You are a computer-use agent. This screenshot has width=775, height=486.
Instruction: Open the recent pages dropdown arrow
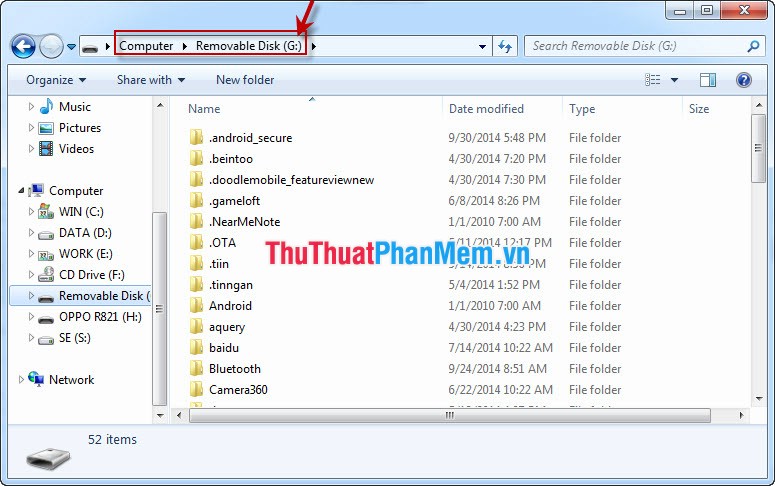72,47
